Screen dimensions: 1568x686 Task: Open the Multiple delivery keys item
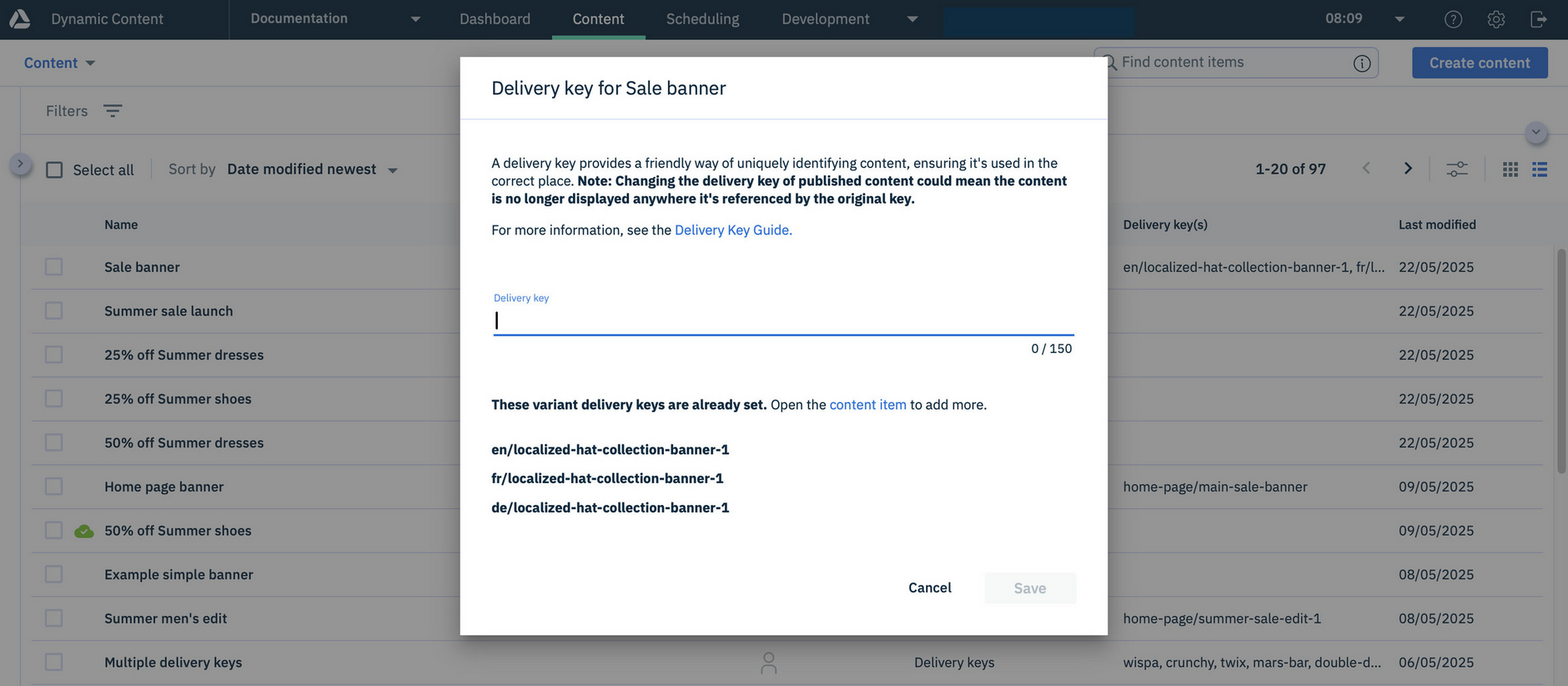tap(173, 663)
